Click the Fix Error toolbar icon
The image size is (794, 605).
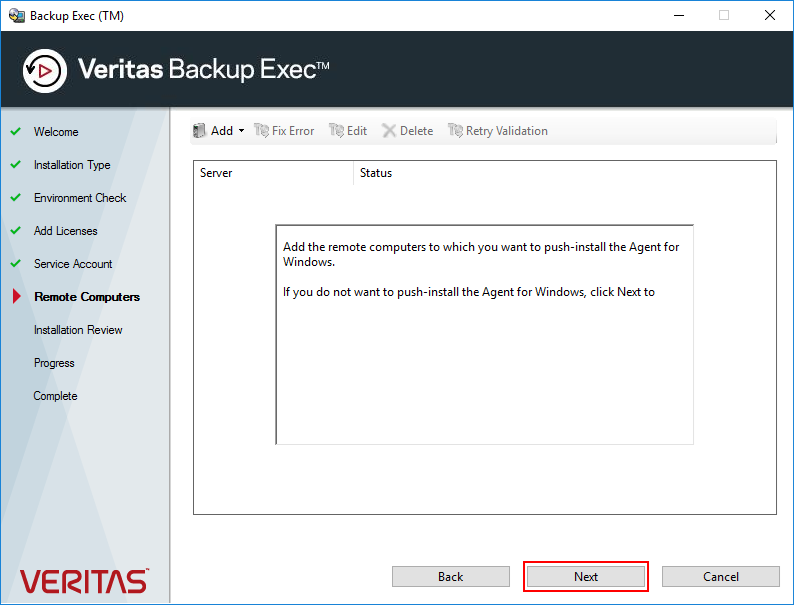pyautogui.click(x=261, y=131)
